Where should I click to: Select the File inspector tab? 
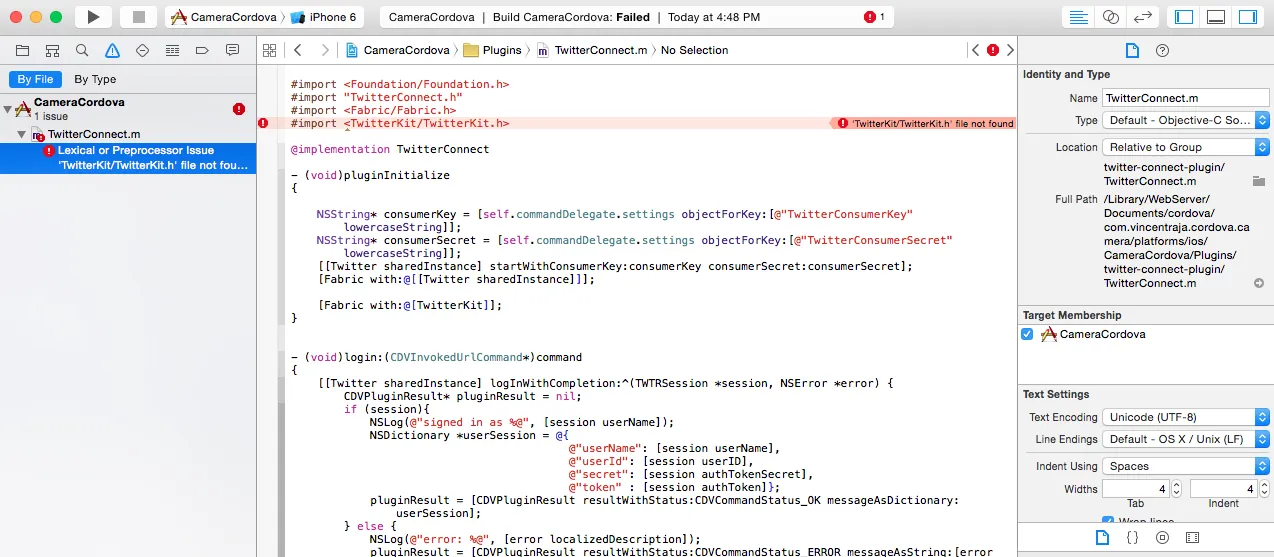[1132, 50]
